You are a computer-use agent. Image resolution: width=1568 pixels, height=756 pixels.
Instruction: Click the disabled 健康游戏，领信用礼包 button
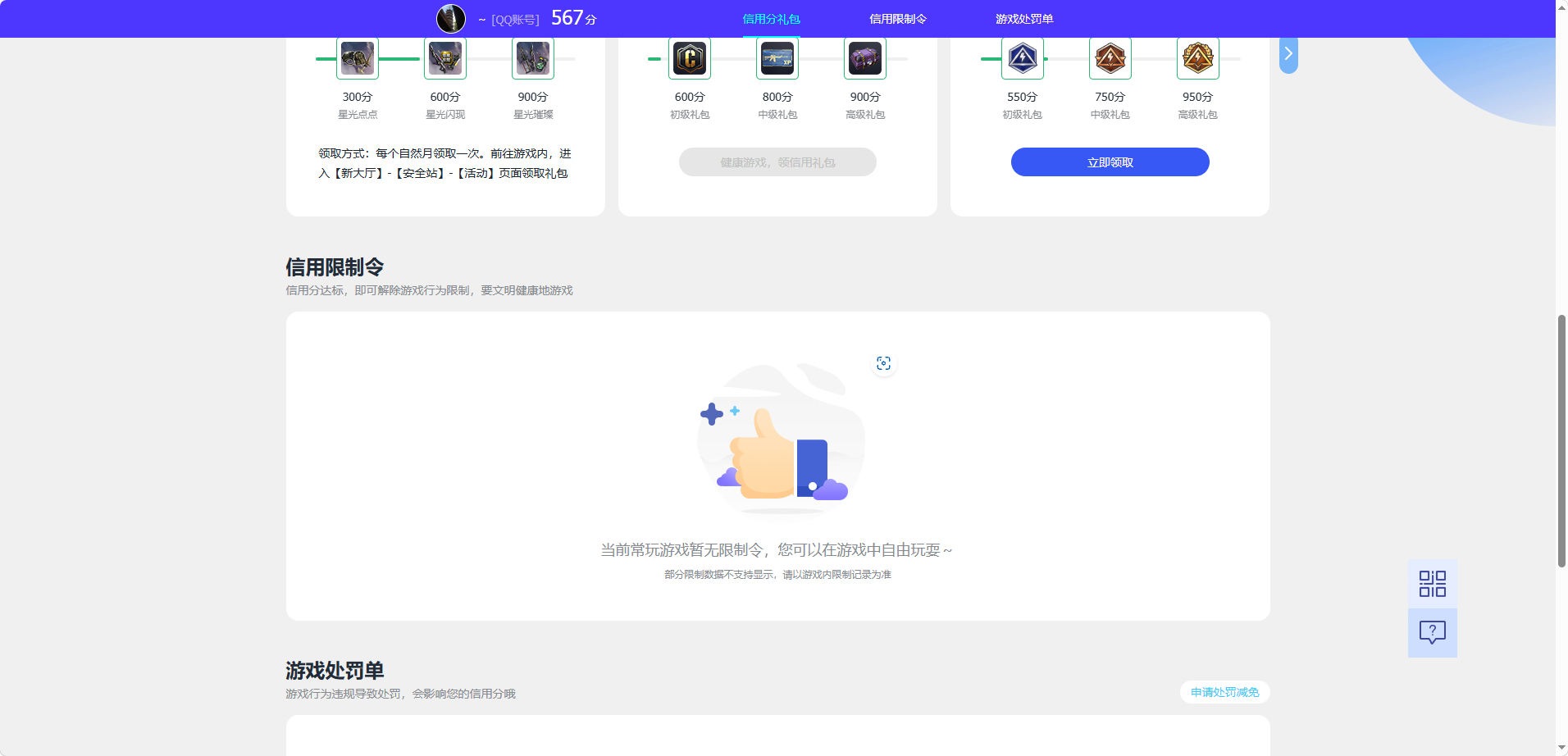pyautogui.click(x=777, y=162)
